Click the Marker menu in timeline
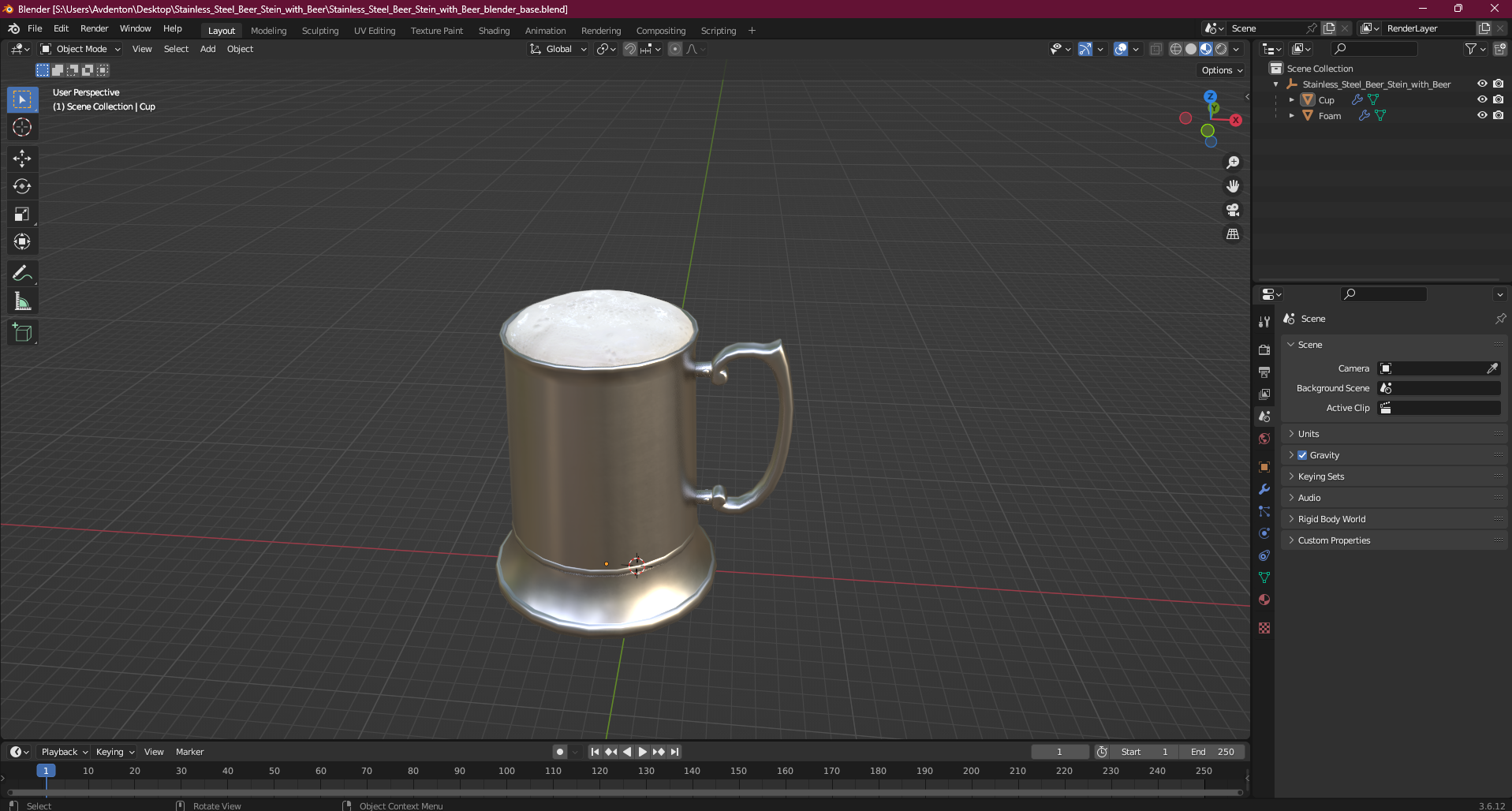 pos(189,752)
